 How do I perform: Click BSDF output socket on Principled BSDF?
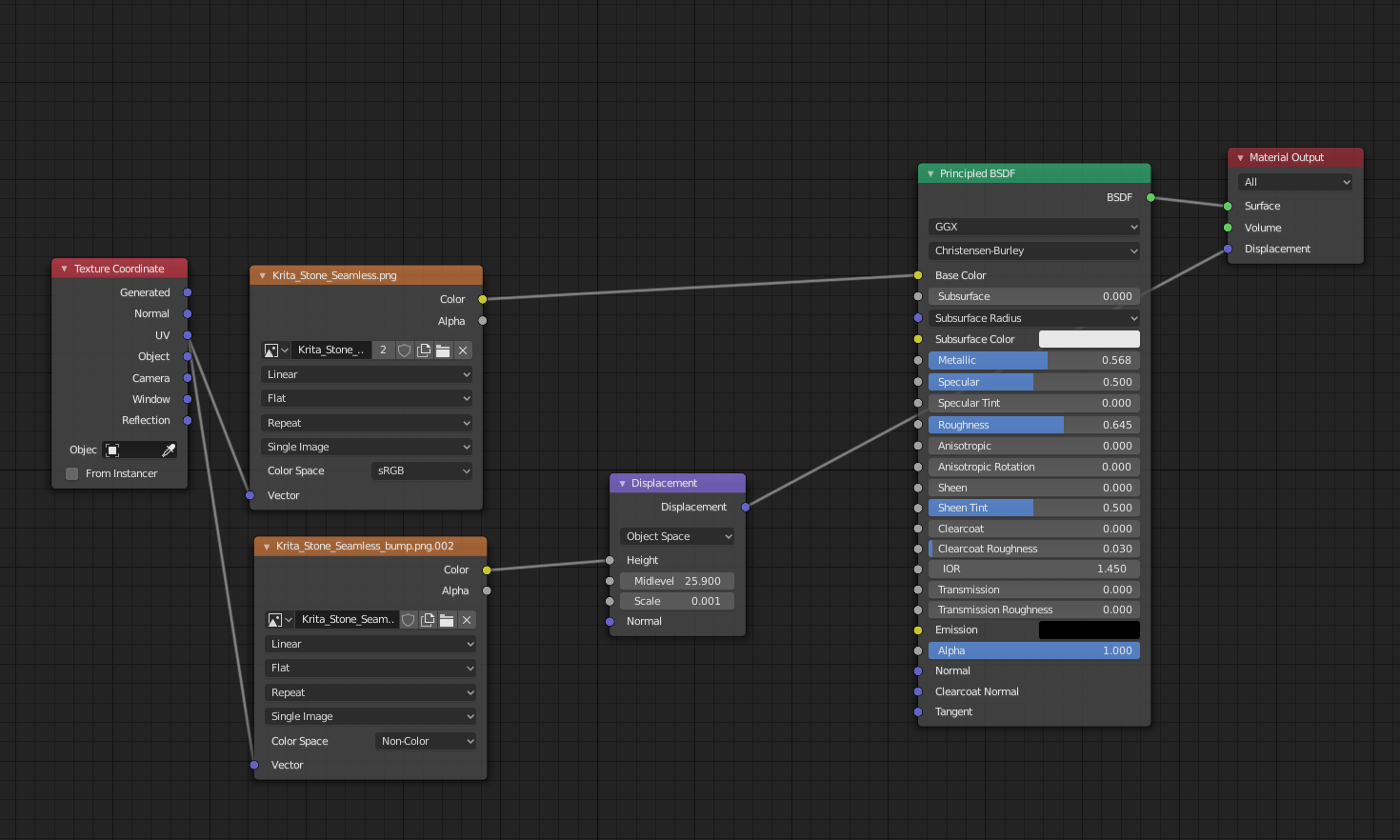pos(1150,197)
